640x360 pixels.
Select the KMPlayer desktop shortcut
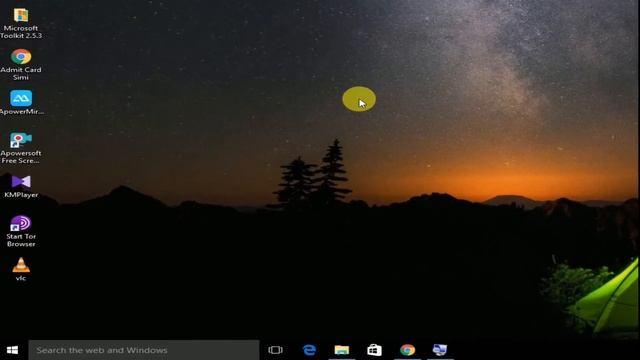[x=21, y=187]
